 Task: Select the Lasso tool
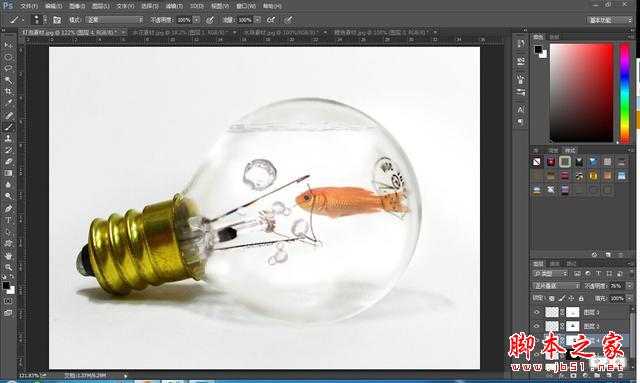[8, 68]
